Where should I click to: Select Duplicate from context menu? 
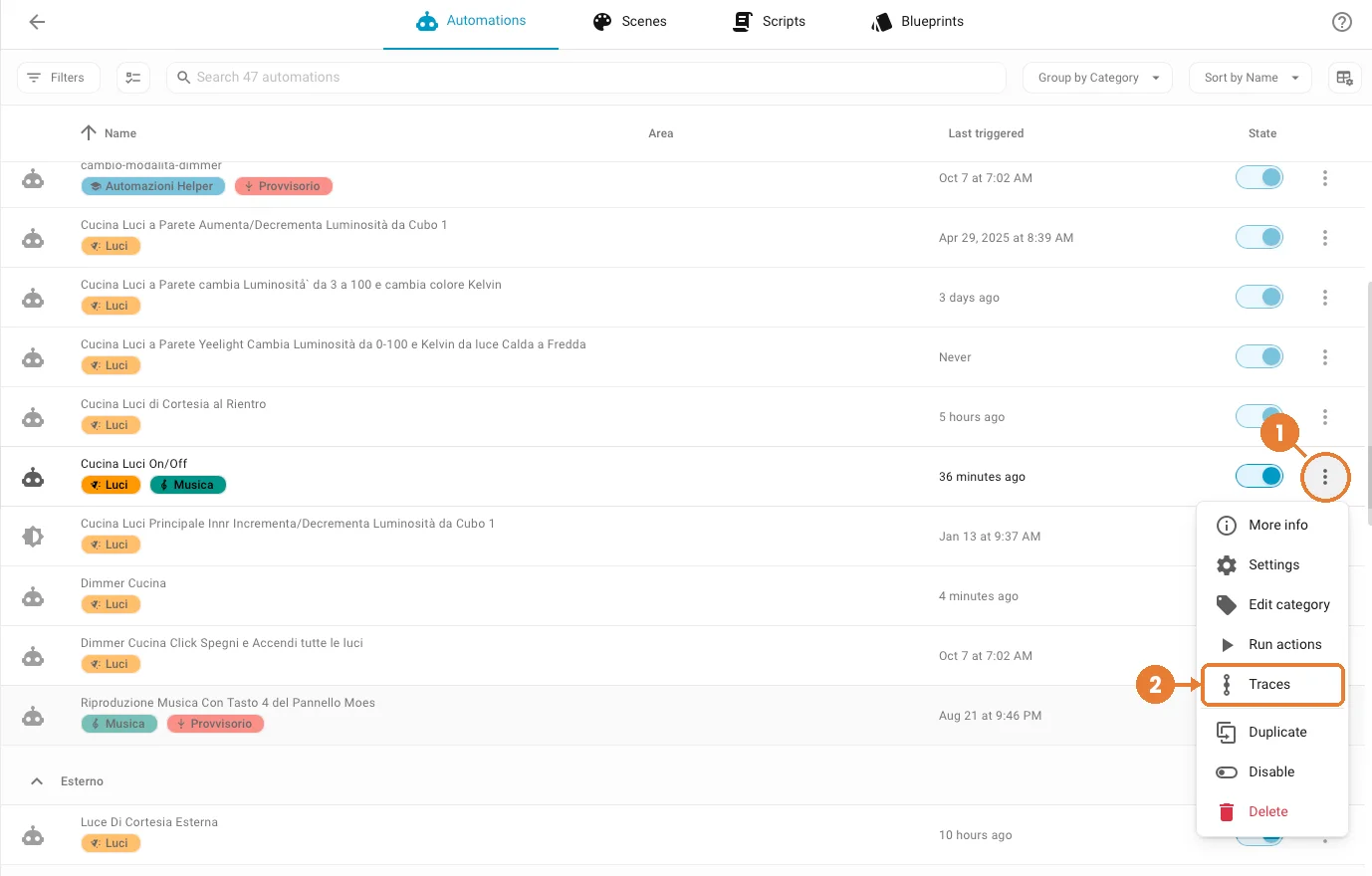1272,732
